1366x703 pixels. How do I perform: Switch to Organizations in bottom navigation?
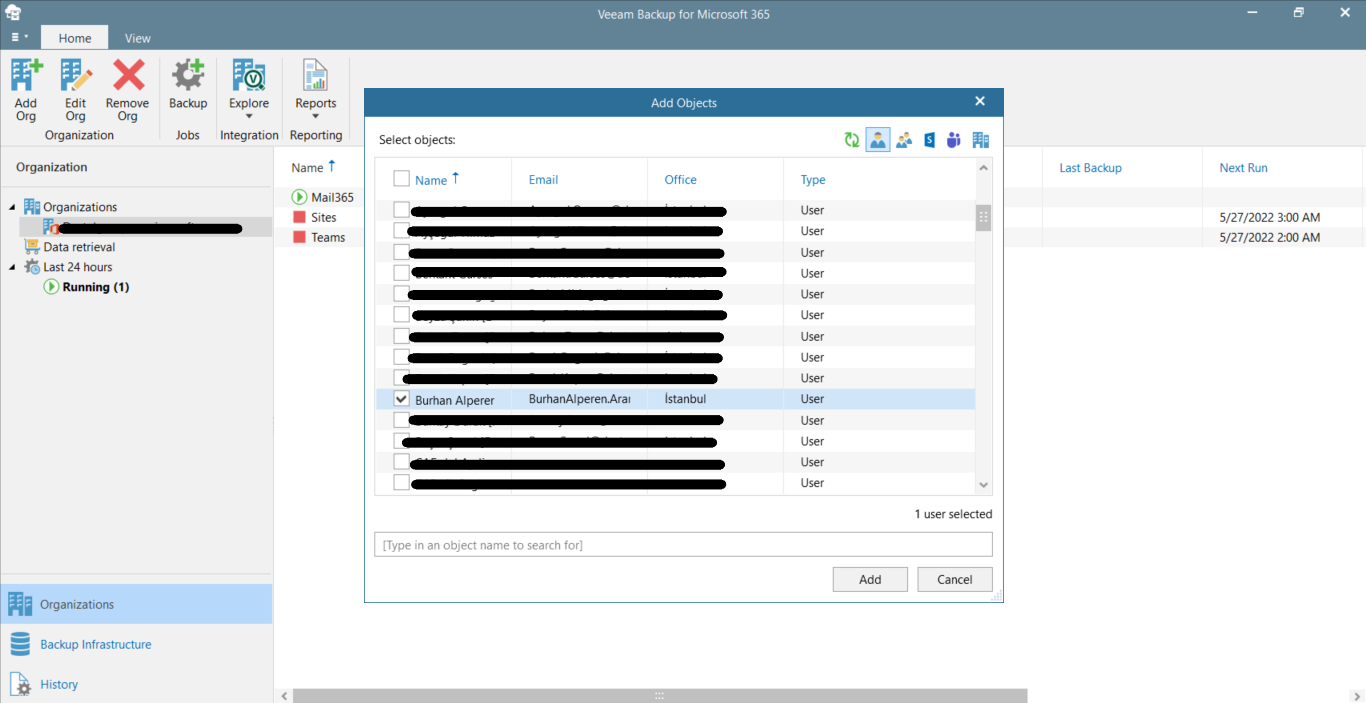click(136, 604)
